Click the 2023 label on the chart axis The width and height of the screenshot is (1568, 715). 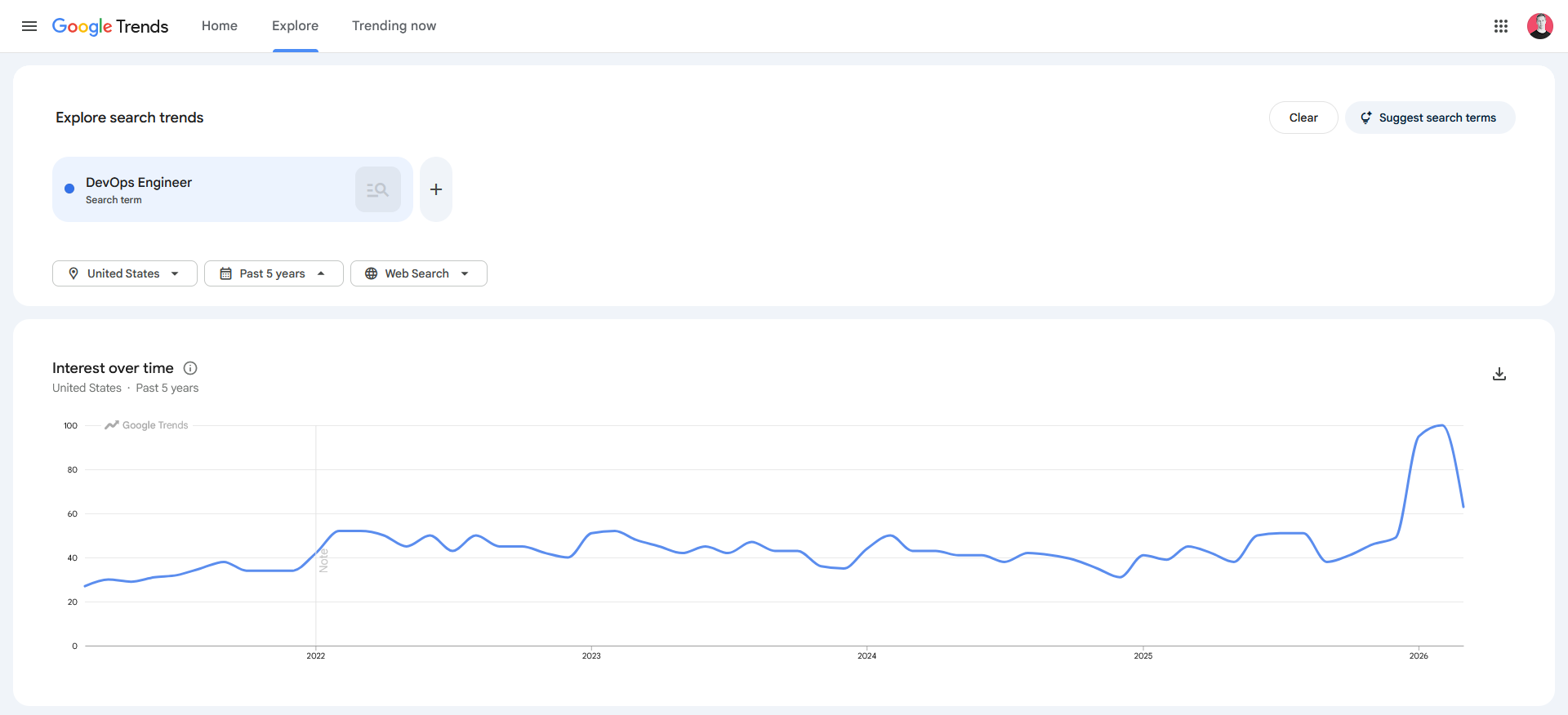[x=591, y=656]
